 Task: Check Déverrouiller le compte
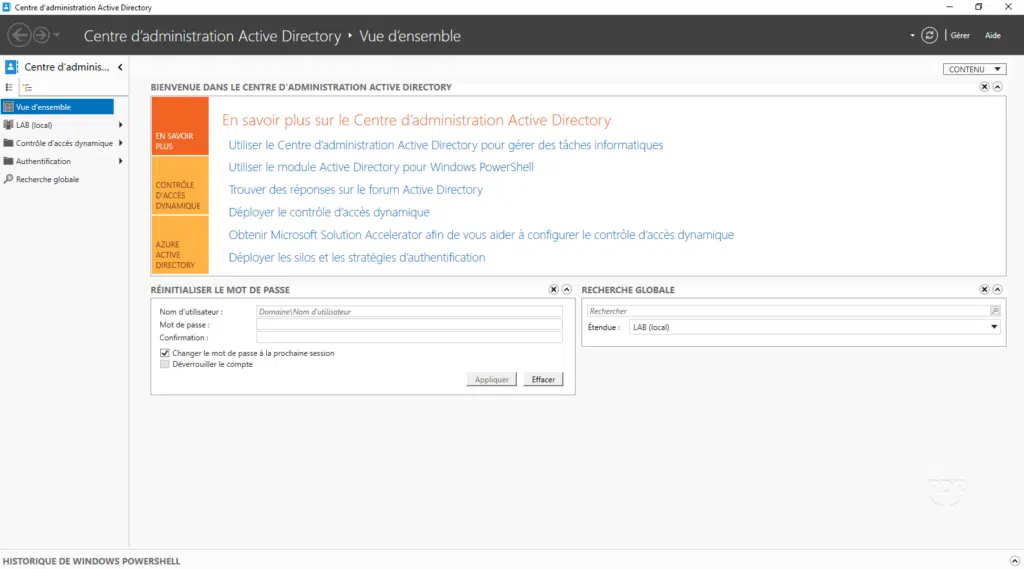165,365
